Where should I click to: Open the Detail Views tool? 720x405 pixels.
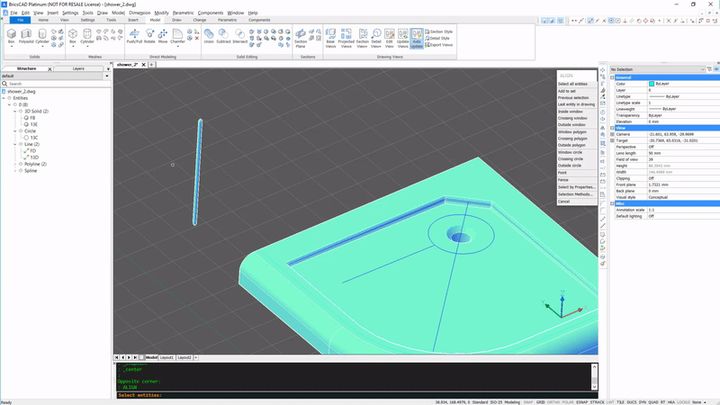pos(376,38)
